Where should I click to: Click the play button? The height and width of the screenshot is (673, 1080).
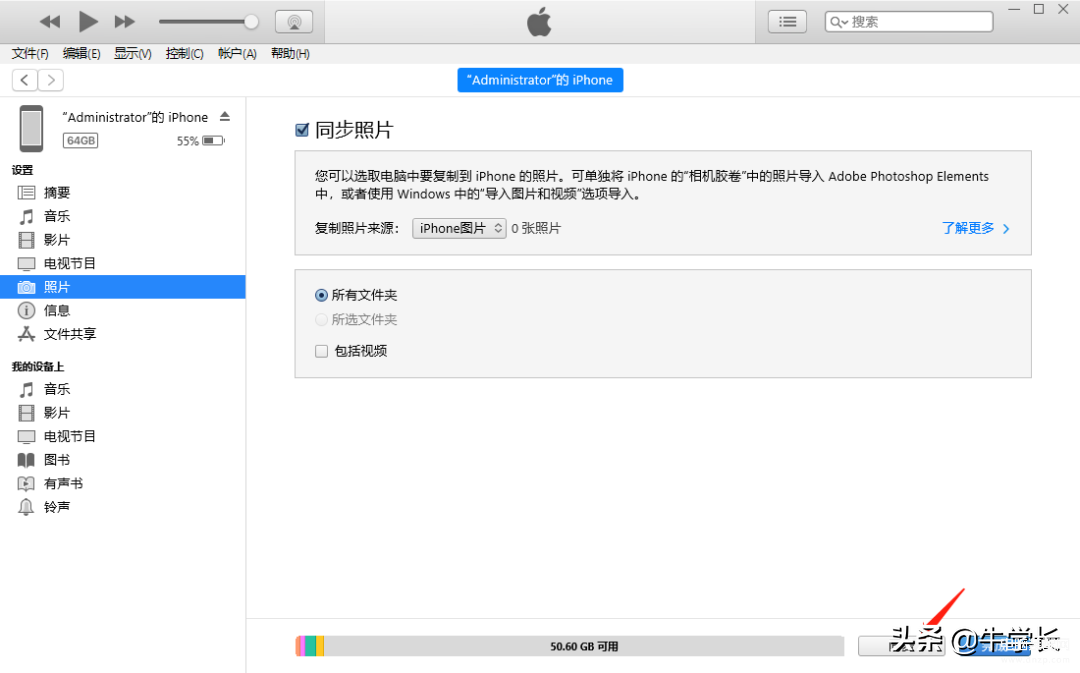[x=87, y=22]
